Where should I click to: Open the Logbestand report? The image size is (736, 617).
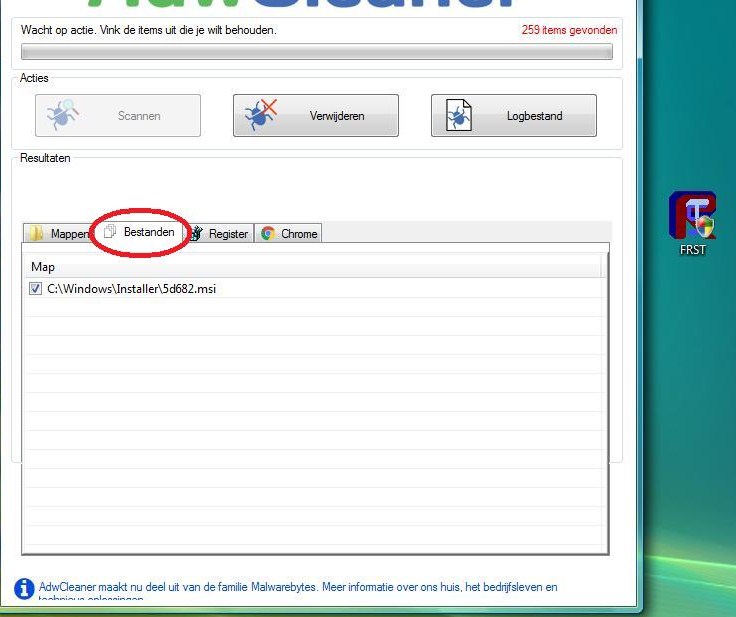[x=514, y=116]
